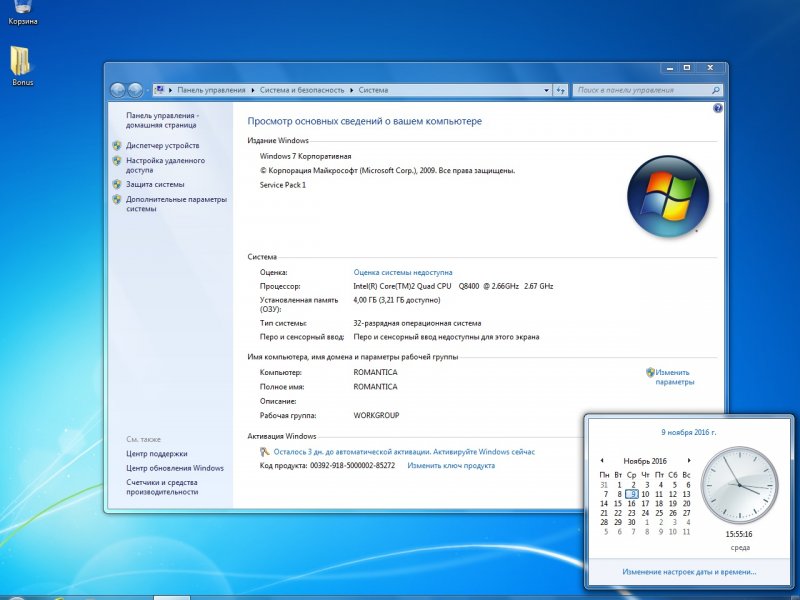This screenshot has height=600, width=800.
Task: Open Центр поддержки link
Action: 157,454
